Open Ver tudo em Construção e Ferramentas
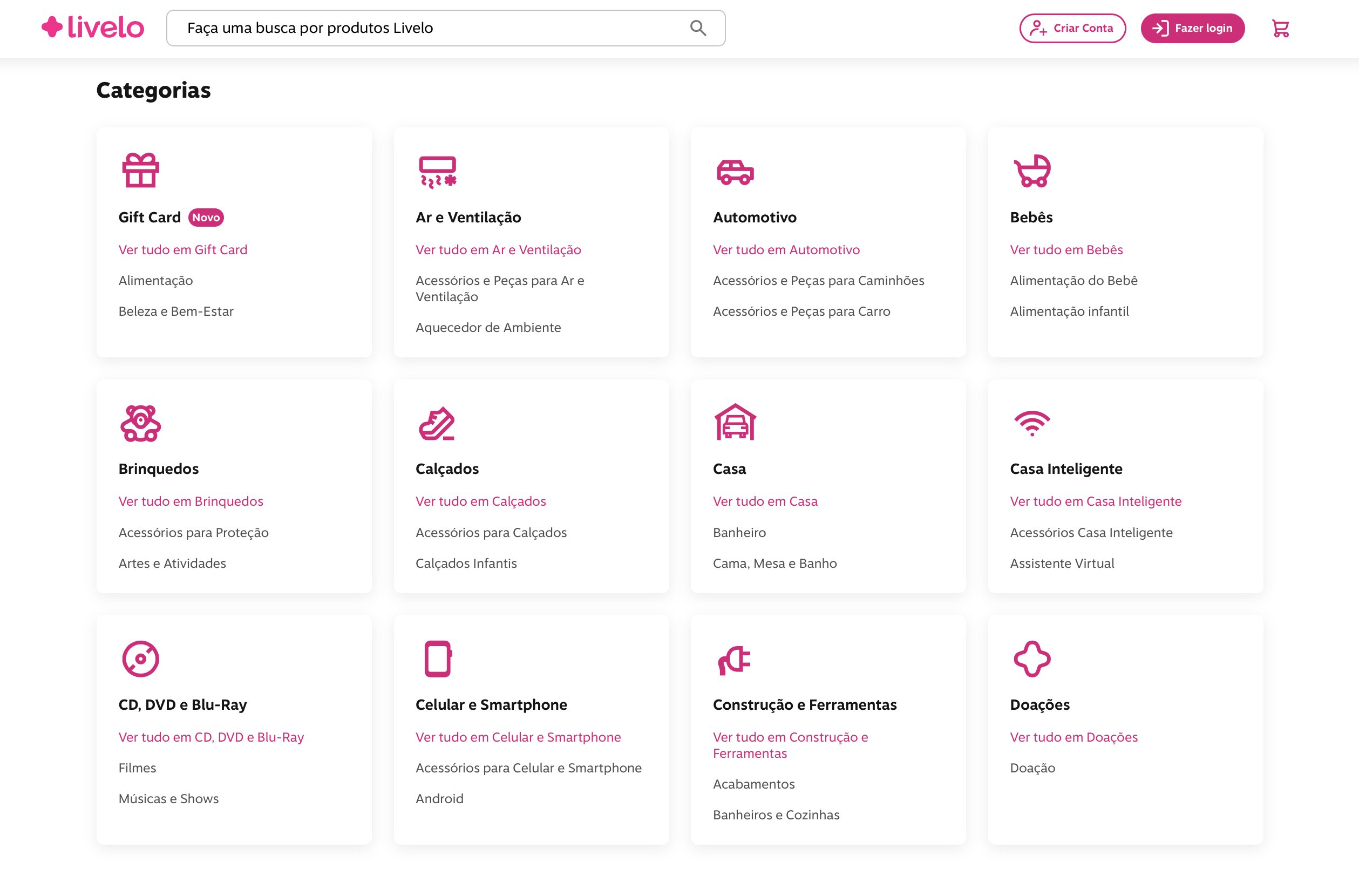The image size is (1359, 896). click(790, 745)
